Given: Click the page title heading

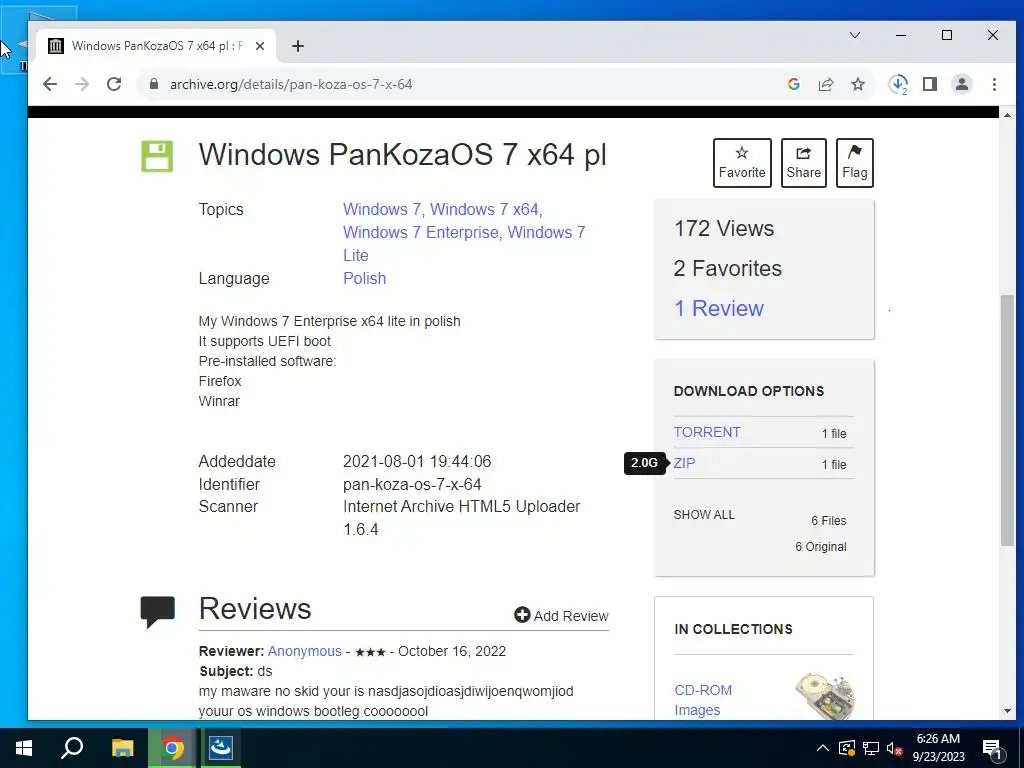Looking at the screenshot, I should click(x=402, y=155).
